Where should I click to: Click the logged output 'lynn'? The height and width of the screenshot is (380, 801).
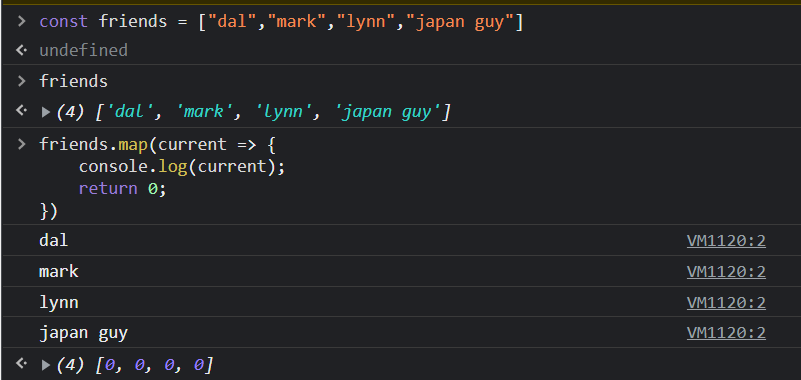coord(59,303)
